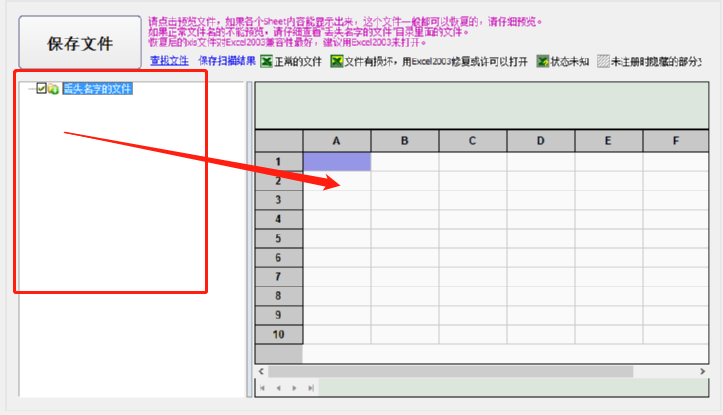Screen dimensions: 723x415
Task: Click the hatched 未注册时隐藏的部分 swatch
Action: (603, 61)
